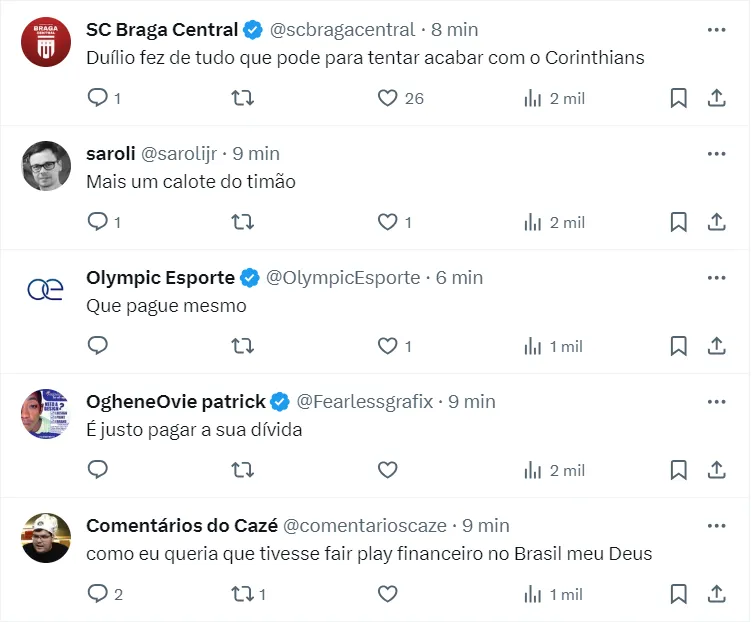Viewport: 752px width, 622px height.
Task: Open the Olympic Esporte profile name
Action: pyautogui.click(x=160, y=278)
